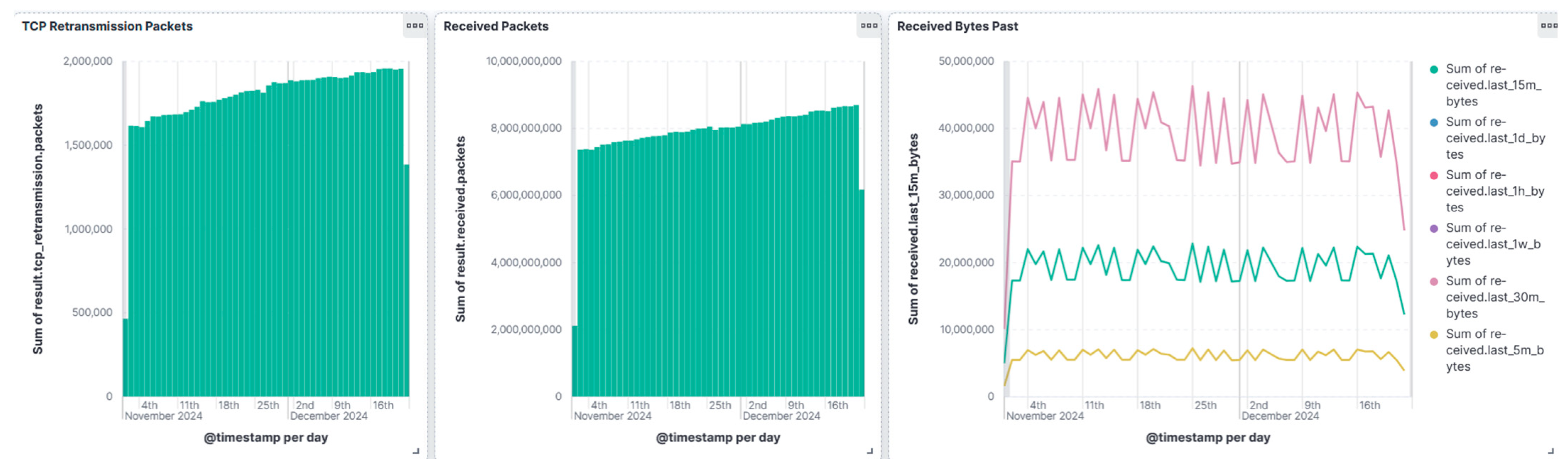Open panel options for Received Bytes Past

coord(1549,26)
